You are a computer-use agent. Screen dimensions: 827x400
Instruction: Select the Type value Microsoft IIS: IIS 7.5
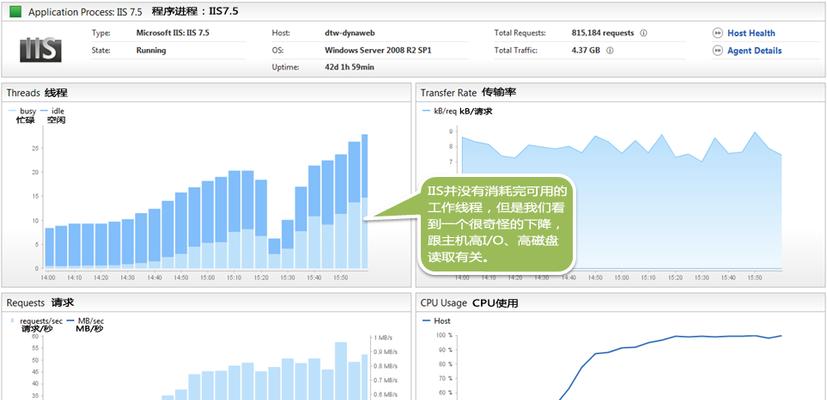click(173, 33)
